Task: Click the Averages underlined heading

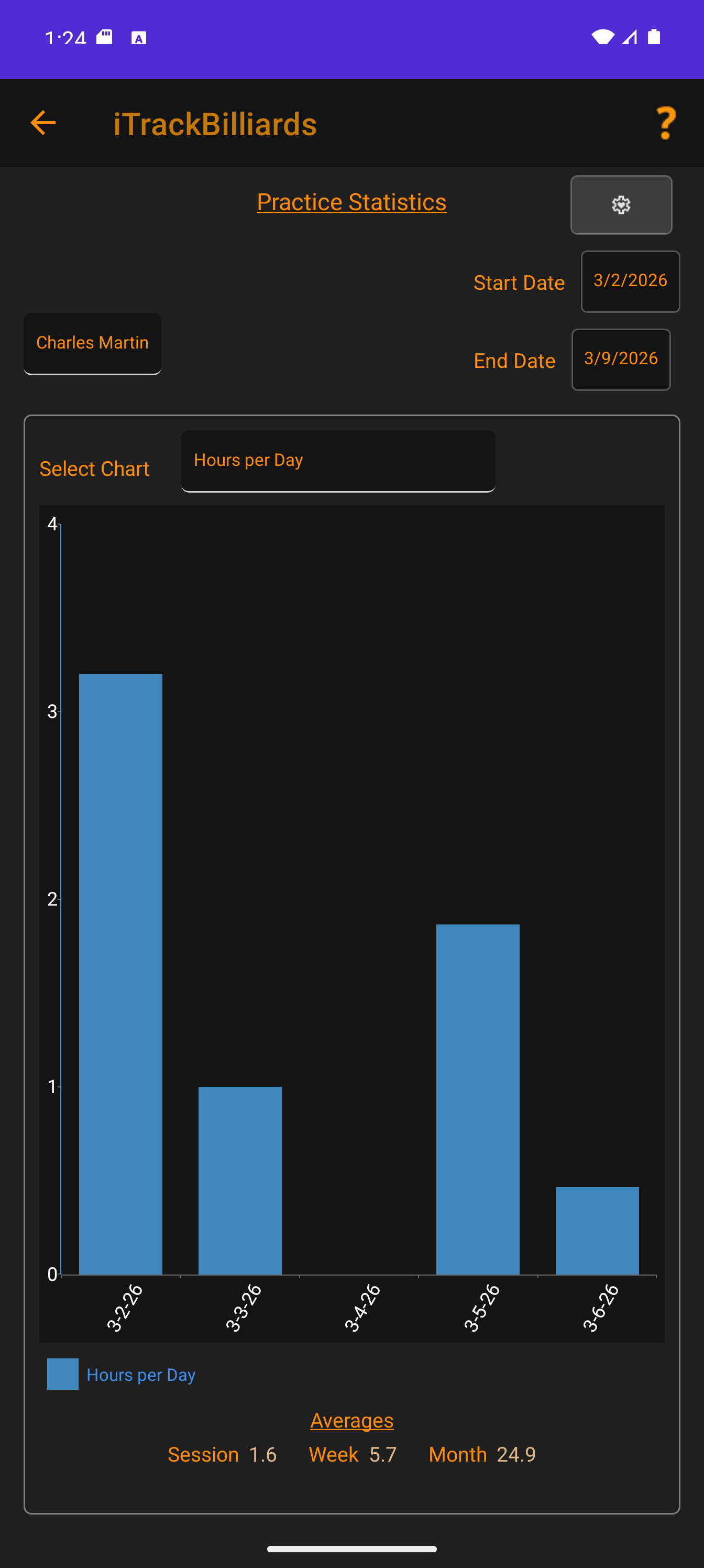Action: [x=351, y=1420]
